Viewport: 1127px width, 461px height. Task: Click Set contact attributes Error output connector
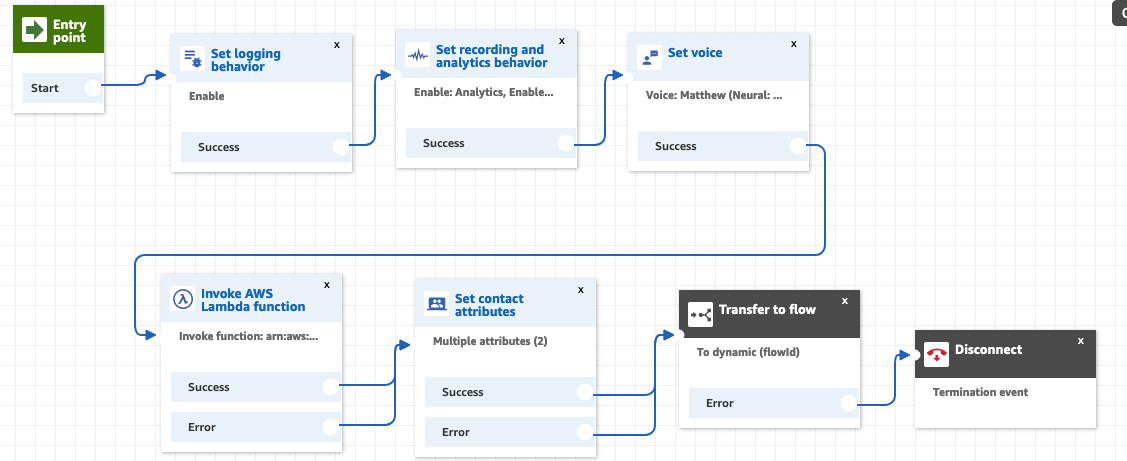point(584,432)
